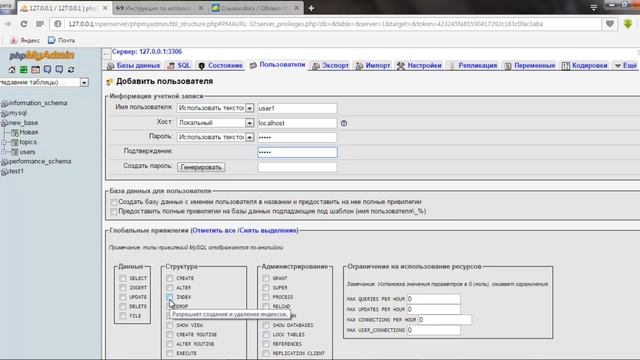Viewport: 640px width, 360px height.
Task: Open the phpMyAdmin documentation icon
Action: pos(47,70)
